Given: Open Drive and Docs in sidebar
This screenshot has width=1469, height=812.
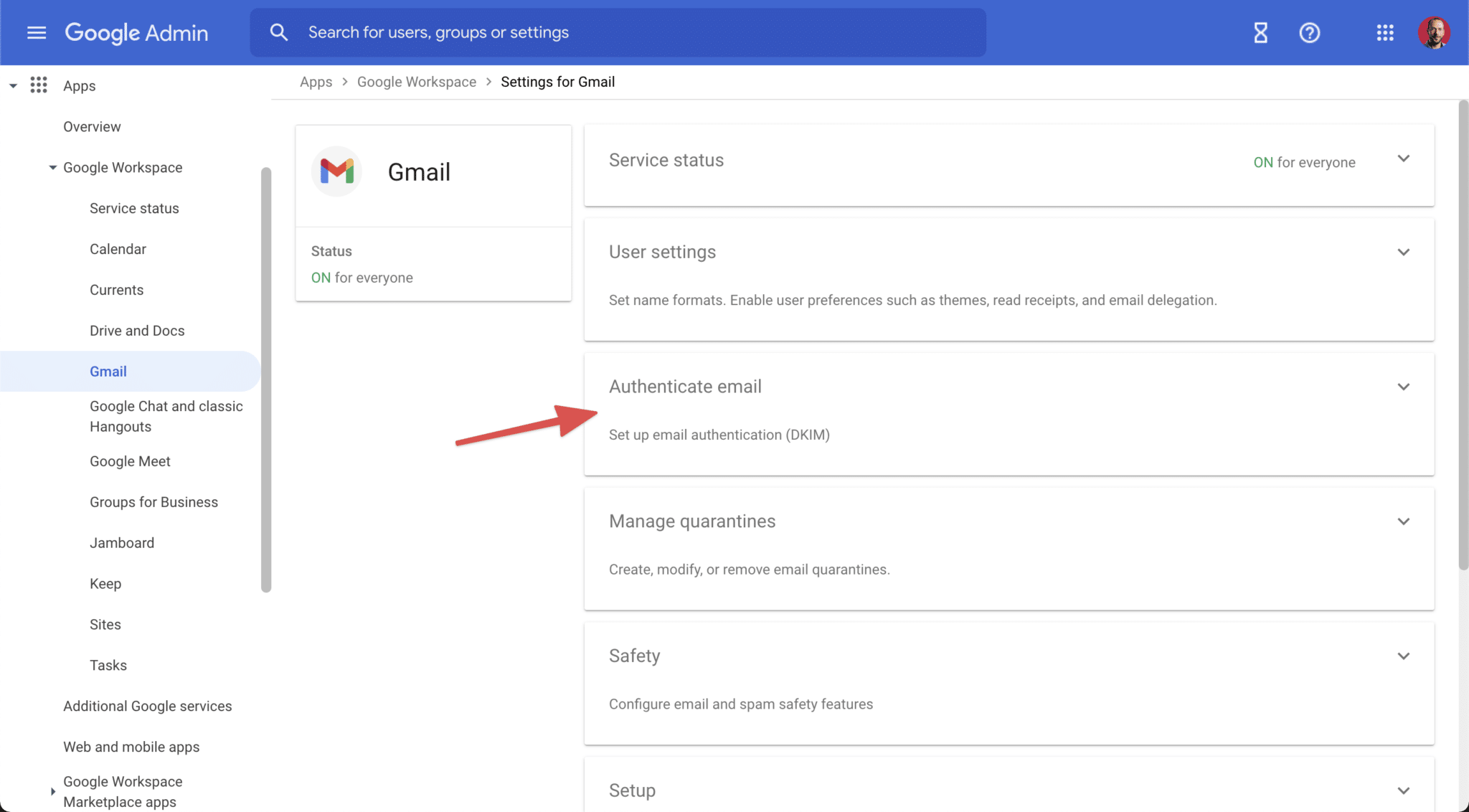Looking at the screenshot, I should tap(137, 331).
